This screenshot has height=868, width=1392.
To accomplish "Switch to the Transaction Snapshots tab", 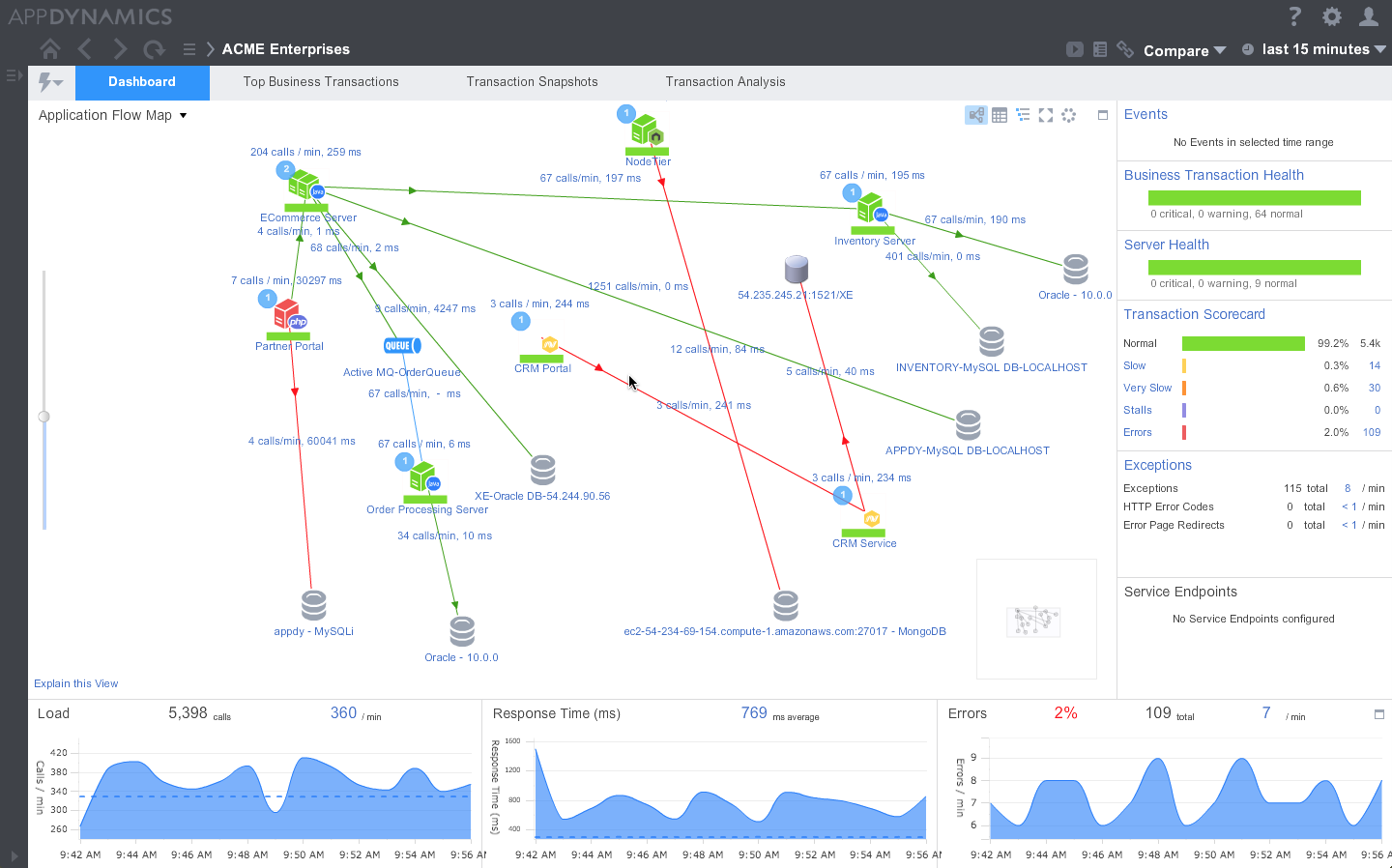I will point(532,82).
